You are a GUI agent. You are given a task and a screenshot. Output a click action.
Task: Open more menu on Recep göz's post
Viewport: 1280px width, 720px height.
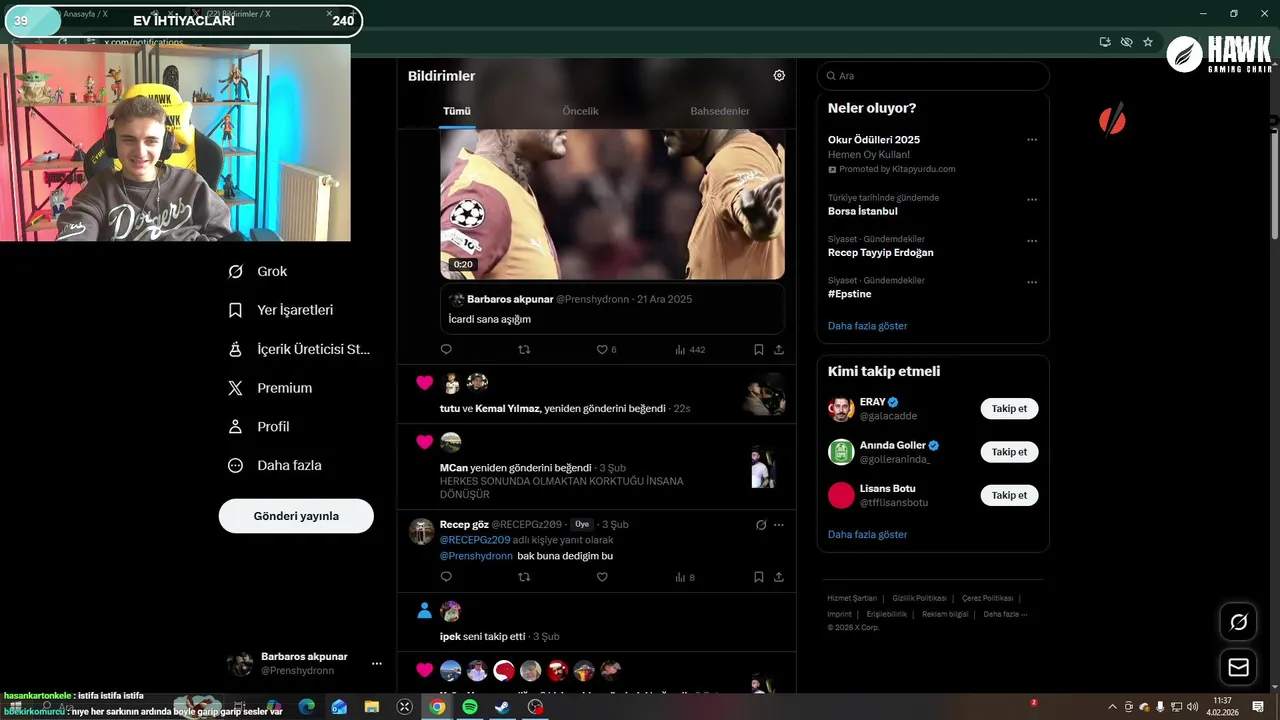(x=779, y=524)
